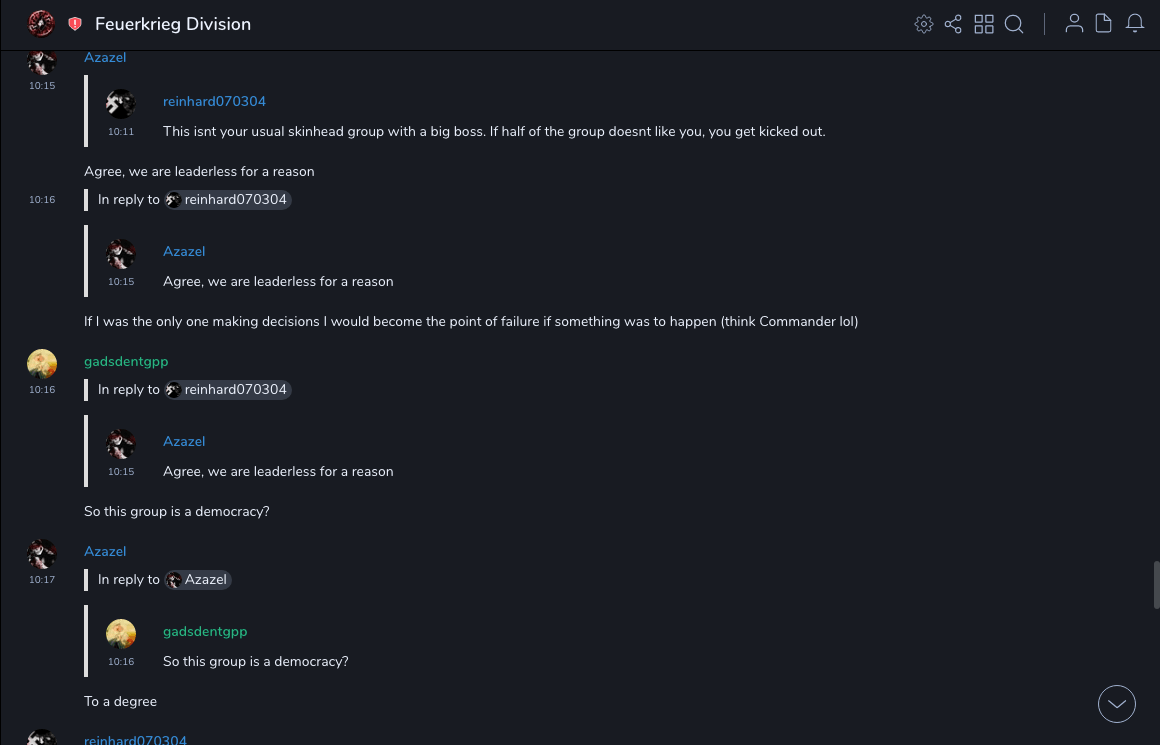Open the files icon in header
Image resolution: width=1160 pixels, height=745 pixels.
1104,24
